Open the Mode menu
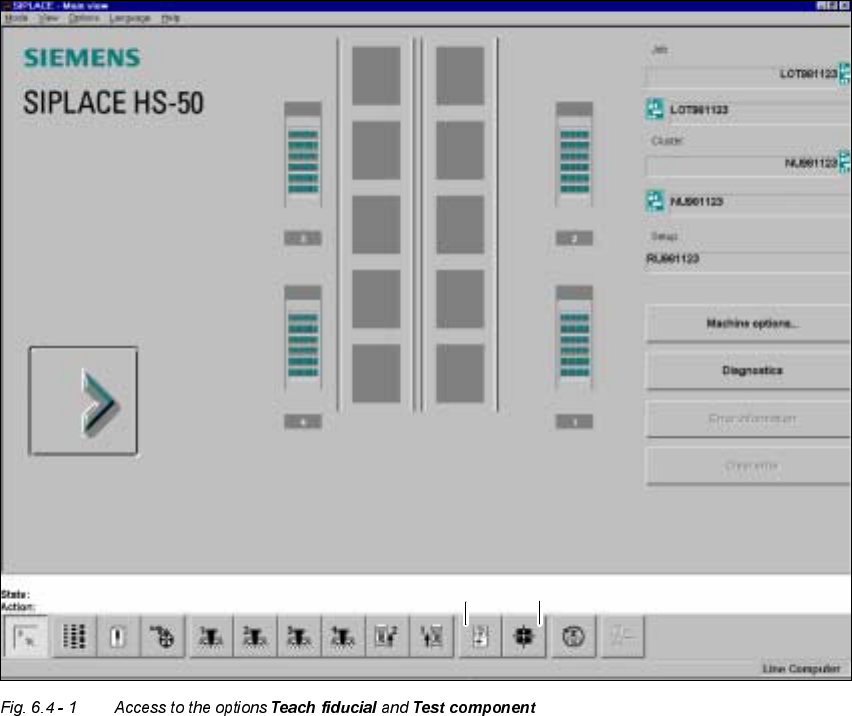This screenshot has height=716, width=852. tap(16, 18)
